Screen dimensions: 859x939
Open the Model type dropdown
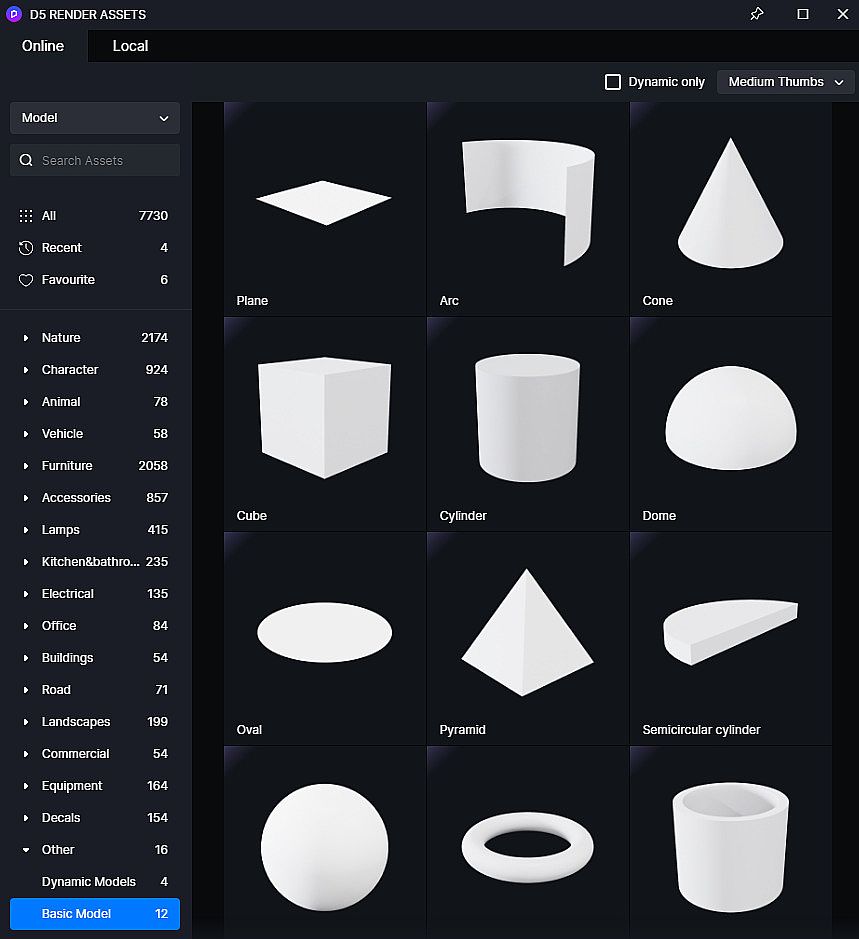tap(95, 118)
